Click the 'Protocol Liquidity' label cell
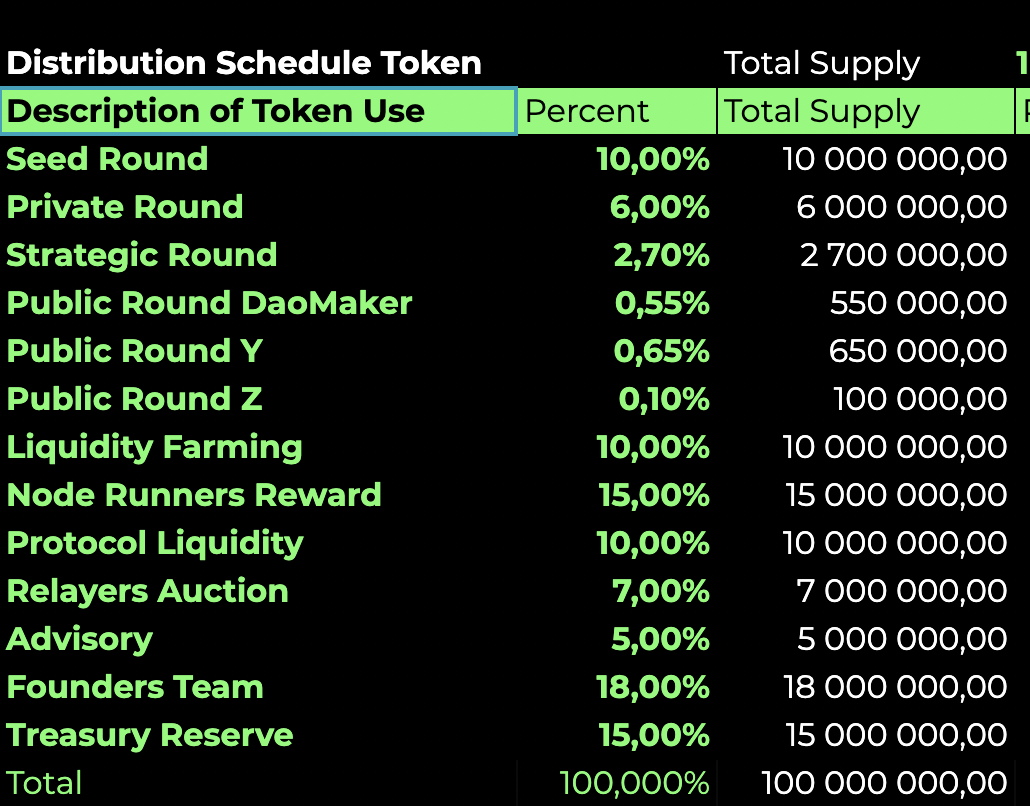This screenshot has height=806, width=1030. point(155,543)
